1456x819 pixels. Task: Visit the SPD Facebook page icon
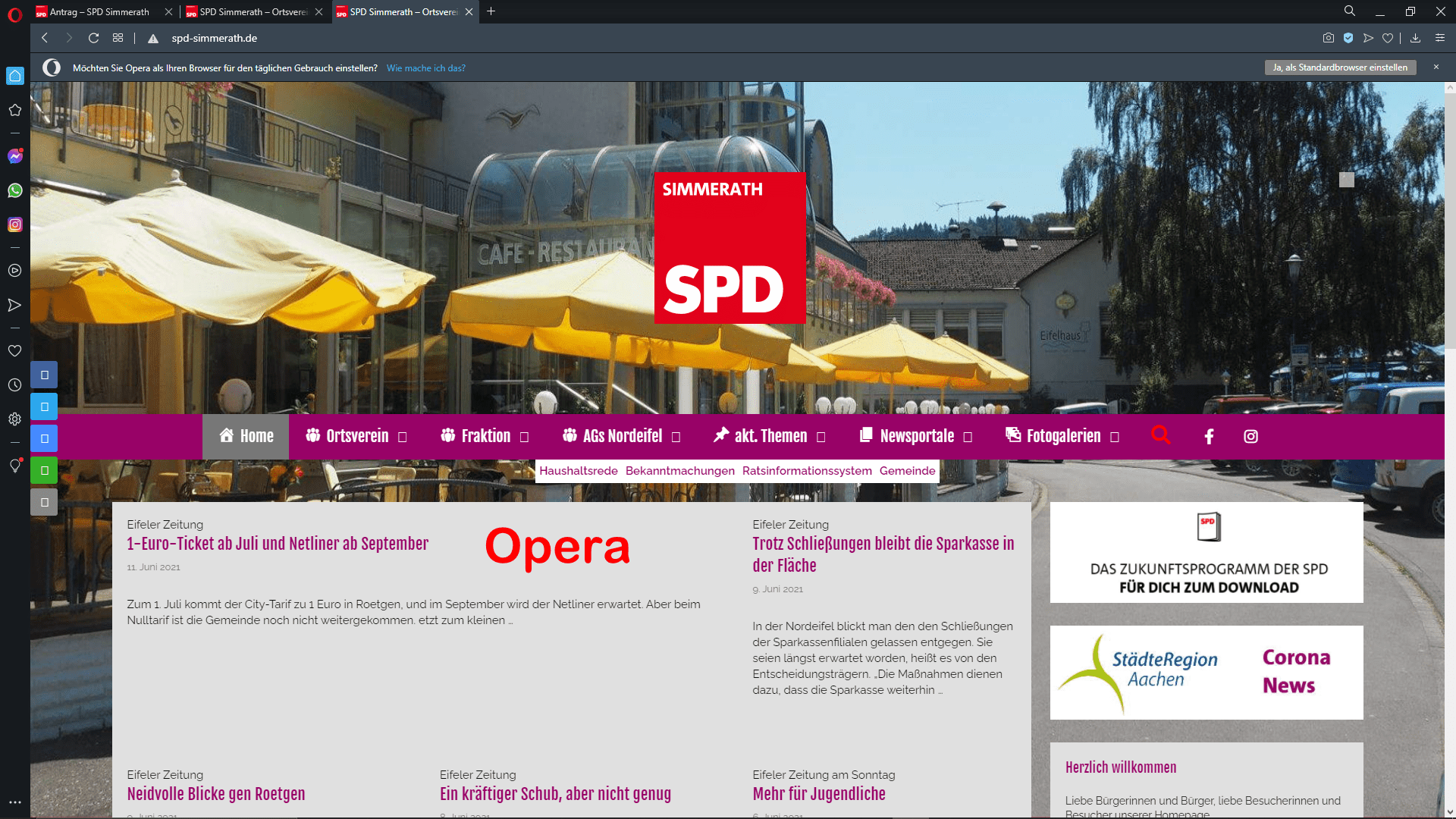pos(1209,436)
